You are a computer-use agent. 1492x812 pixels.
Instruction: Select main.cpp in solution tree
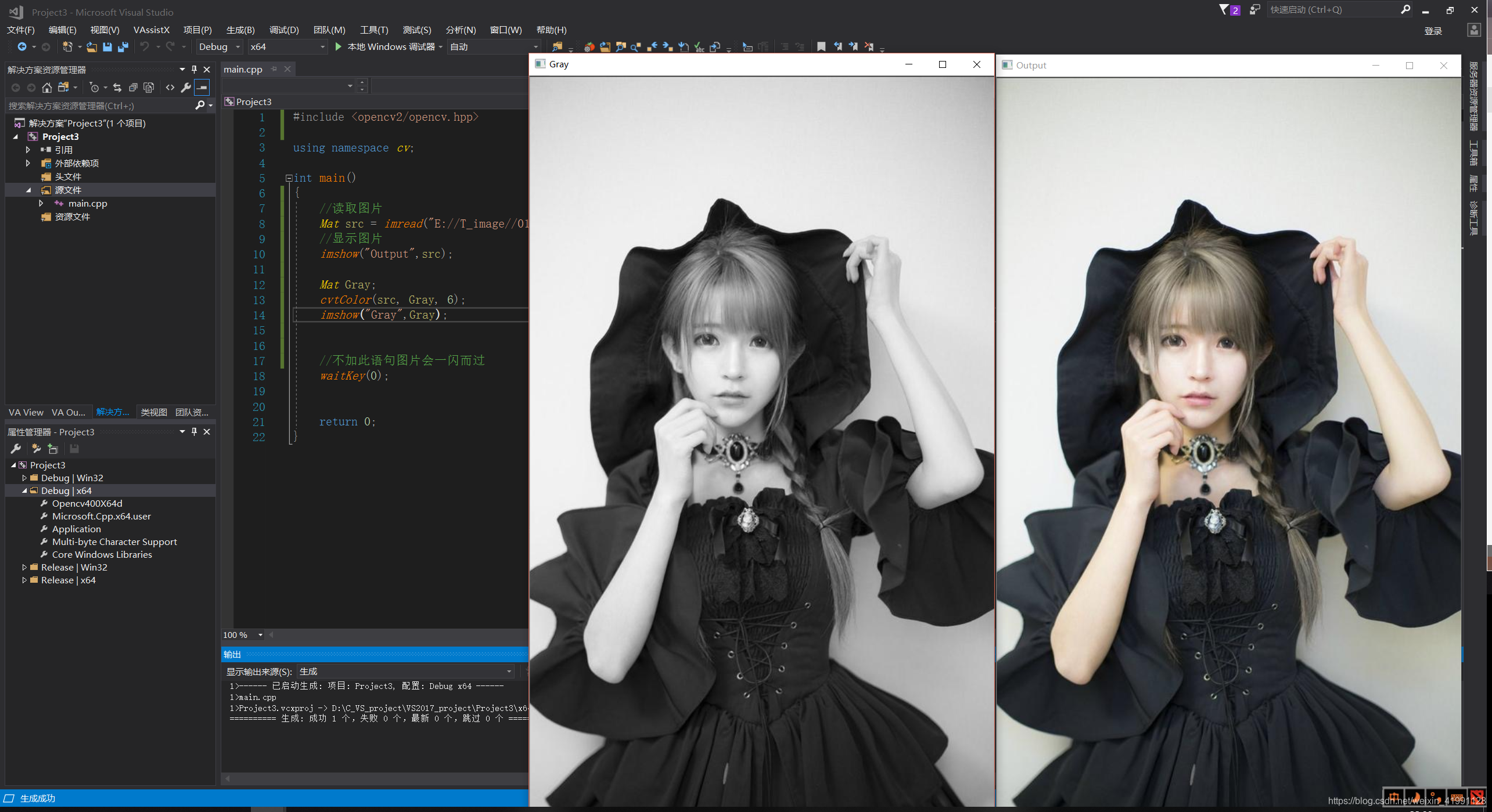tap(88, 203)
